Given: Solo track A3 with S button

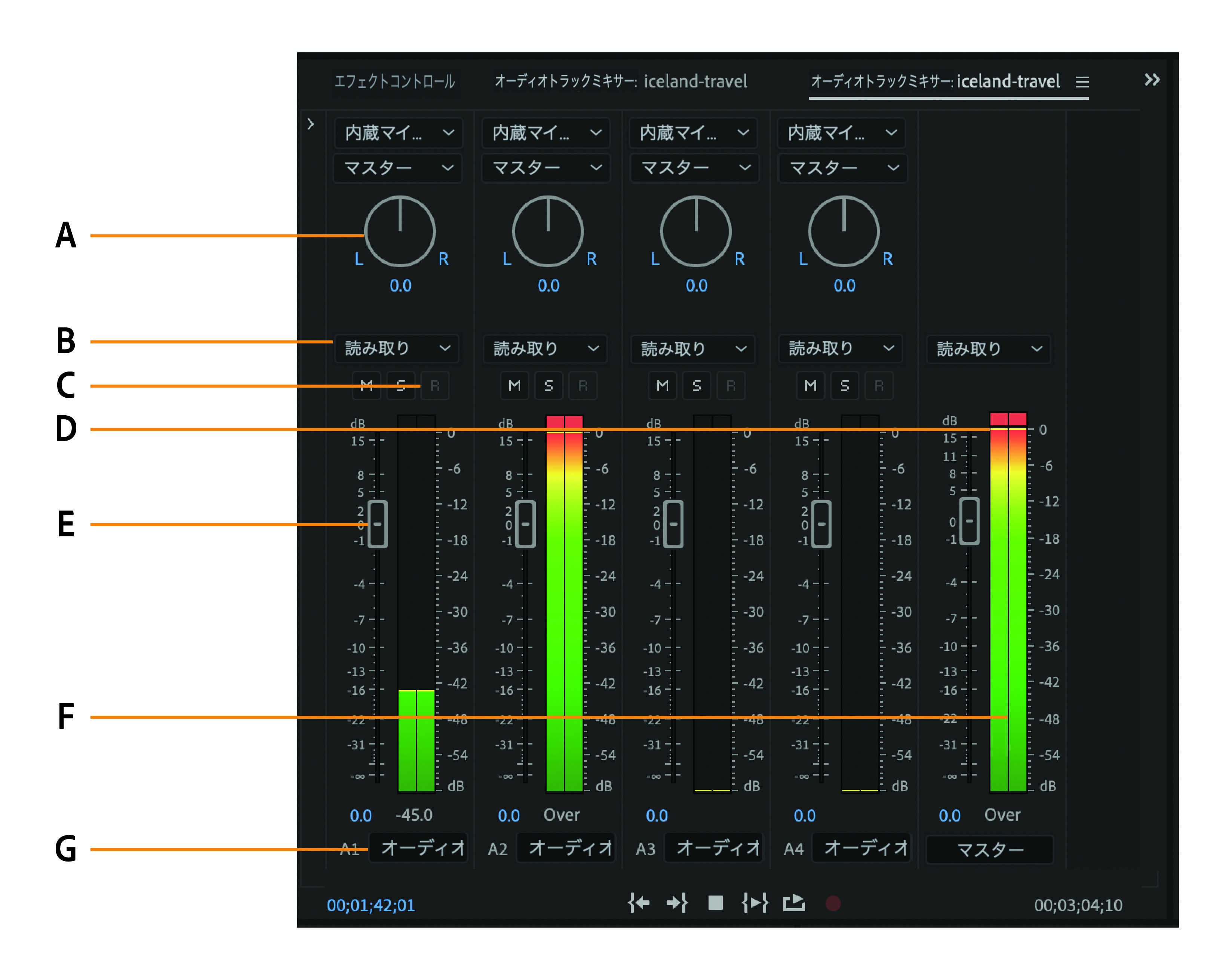Looking at the screenshot, I should coord(697,385).
